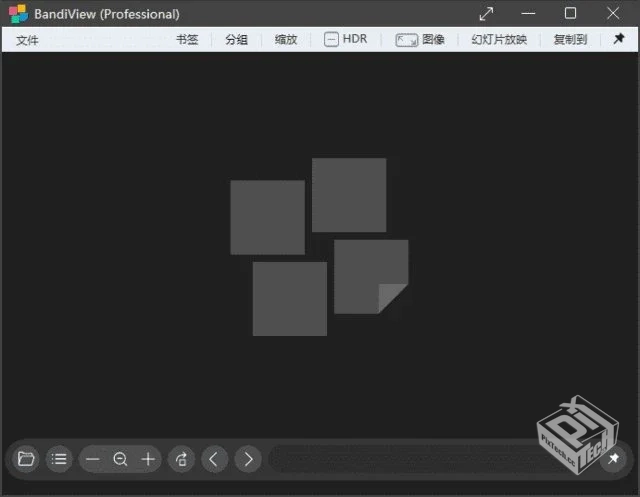Pin the bottom control bar
The image size is (640, 497).
pos(613,459)
